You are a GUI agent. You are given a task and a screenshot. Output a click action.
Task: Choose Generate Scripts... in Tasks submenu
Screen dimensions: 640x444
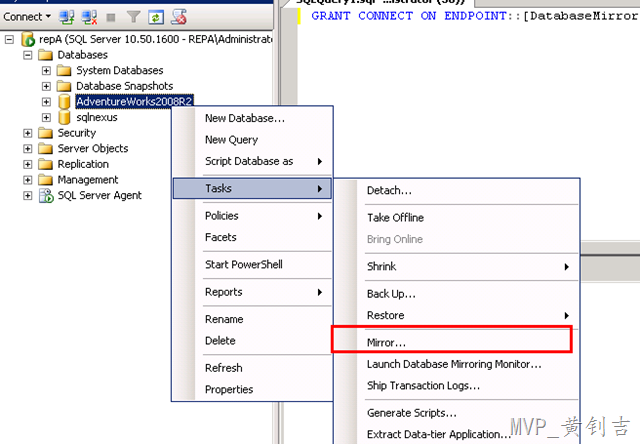(457, 413)
